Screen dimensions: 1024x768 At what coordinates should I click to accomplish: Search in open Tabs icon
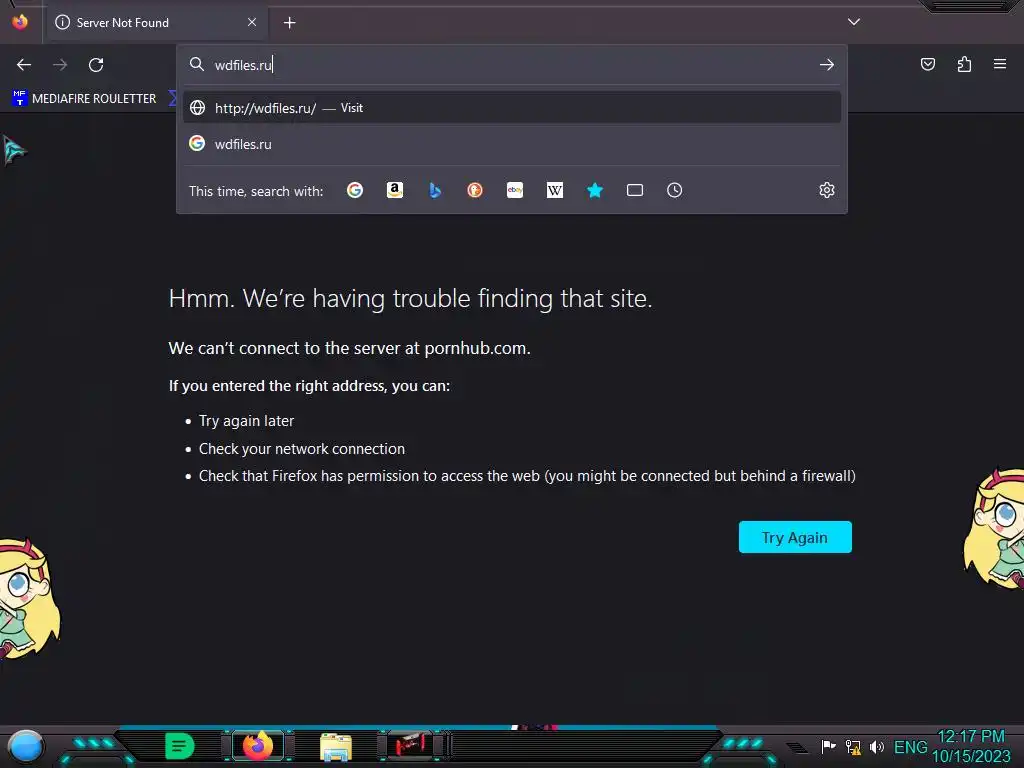coord(635,190)
